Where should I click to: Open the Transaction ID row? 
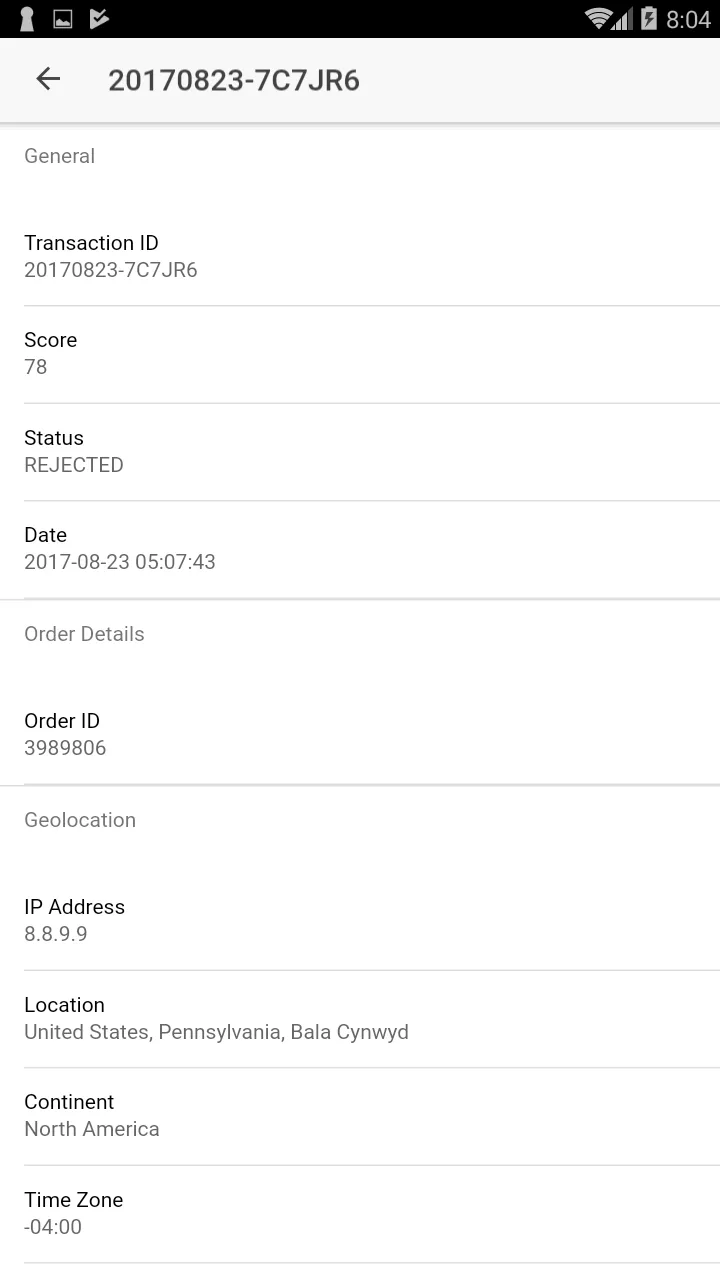coord(360,257)
